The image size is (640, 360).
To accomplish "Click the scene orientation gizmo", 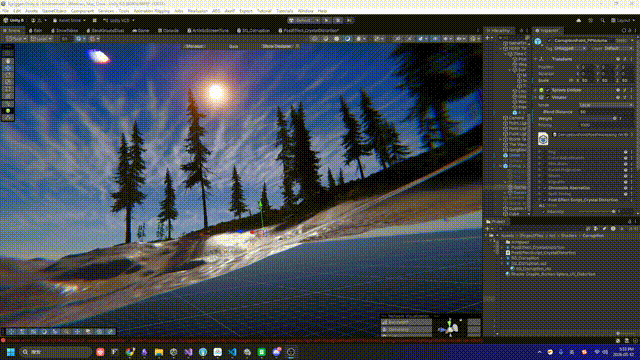I will click(450, 327).
